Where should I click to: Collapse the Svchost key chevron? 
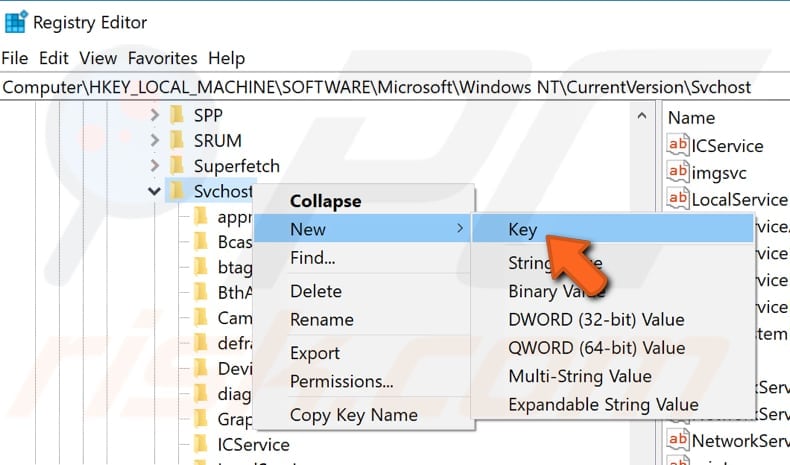click(x=154, y=191)
